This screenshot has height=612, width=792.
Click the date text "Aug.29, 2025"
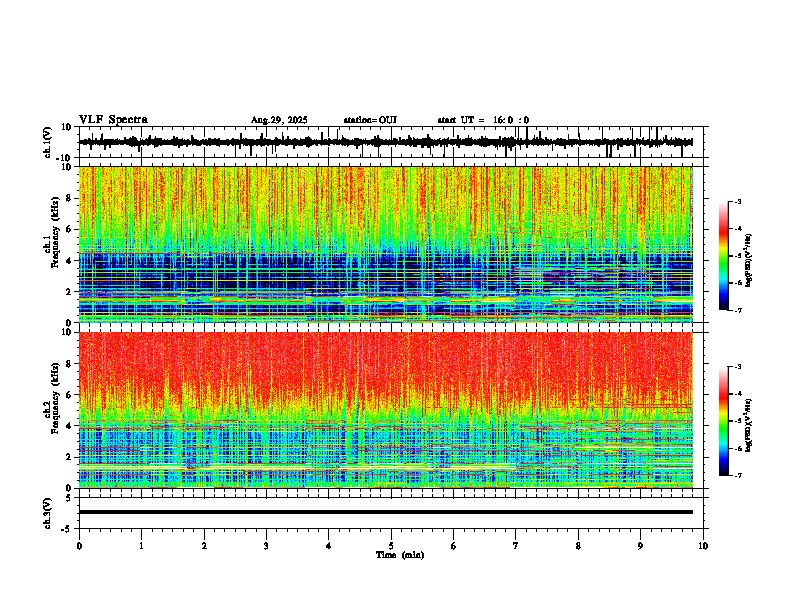tap(279, 120)
